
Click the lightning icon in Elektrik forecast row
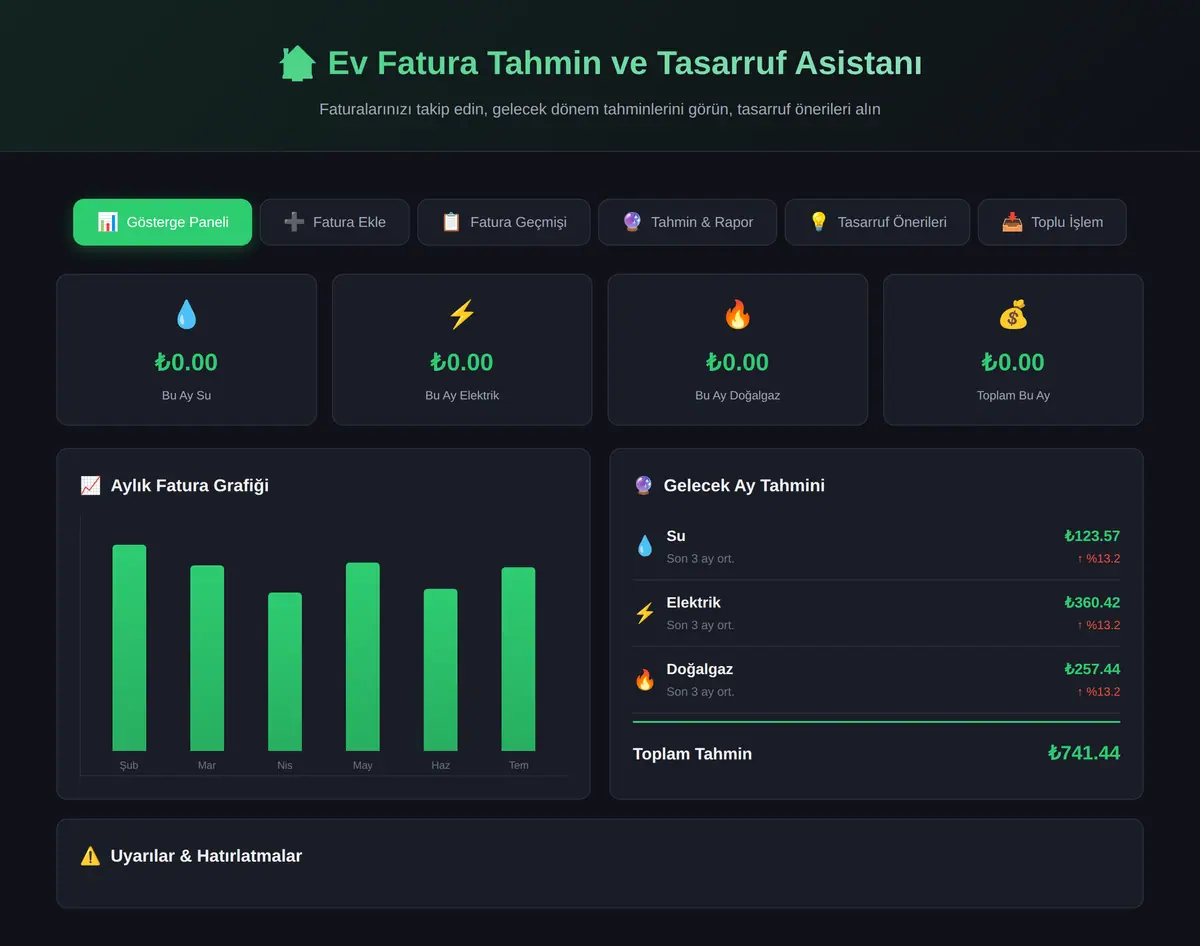[x=645, y=613]
